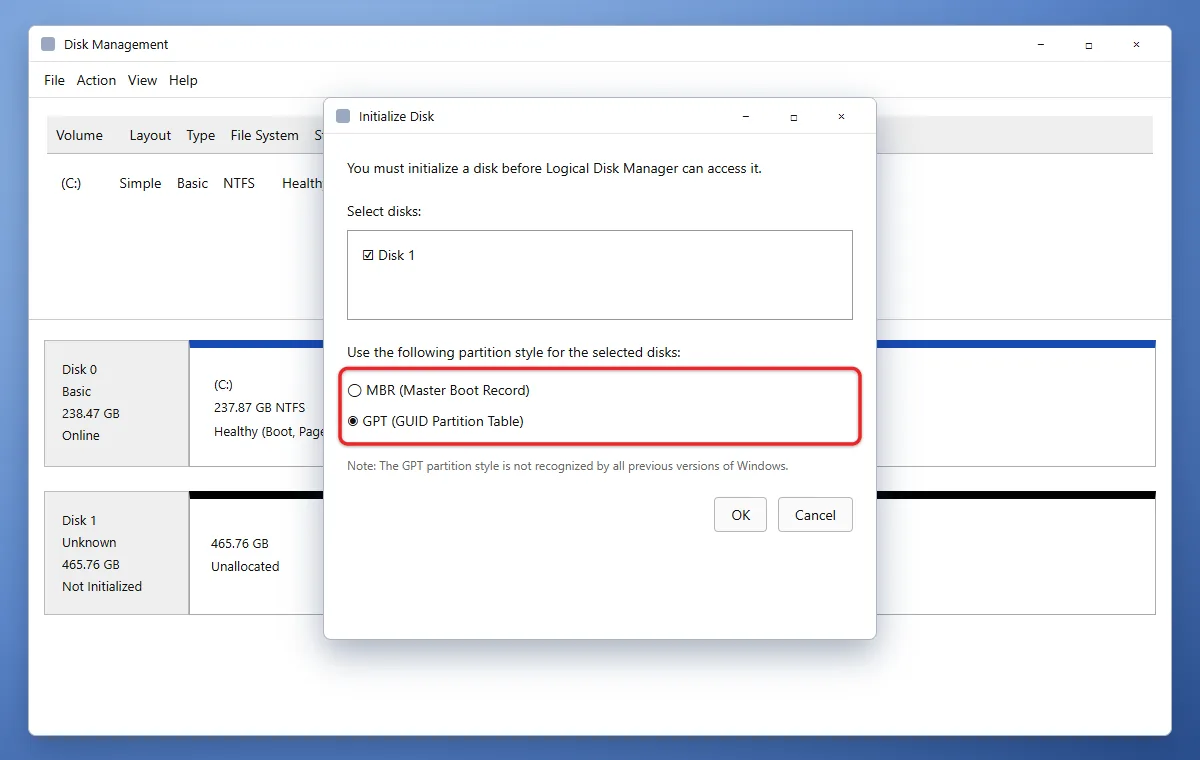
Task: Click the GPT partition style note text
Action: coord(567,466)
